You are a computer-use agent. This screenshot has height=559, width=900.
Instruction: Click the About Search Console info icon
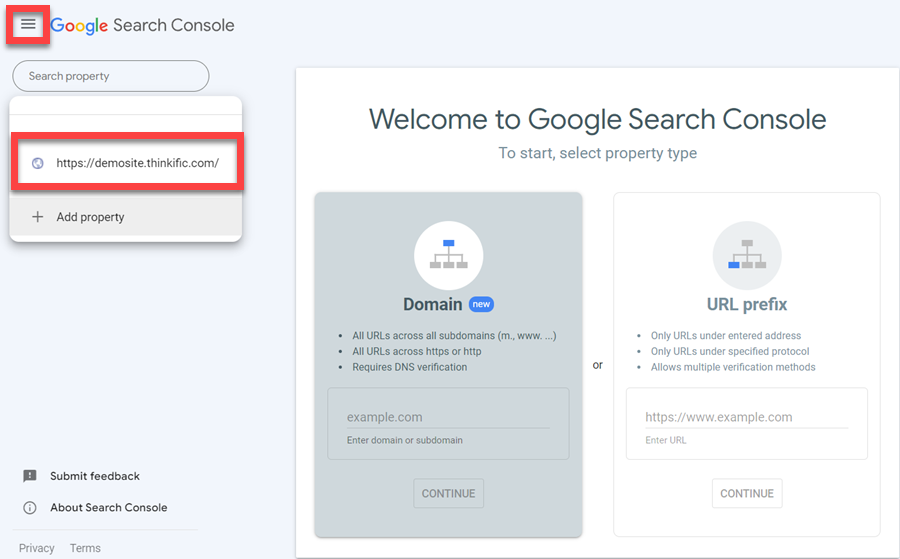pos(30,507)
